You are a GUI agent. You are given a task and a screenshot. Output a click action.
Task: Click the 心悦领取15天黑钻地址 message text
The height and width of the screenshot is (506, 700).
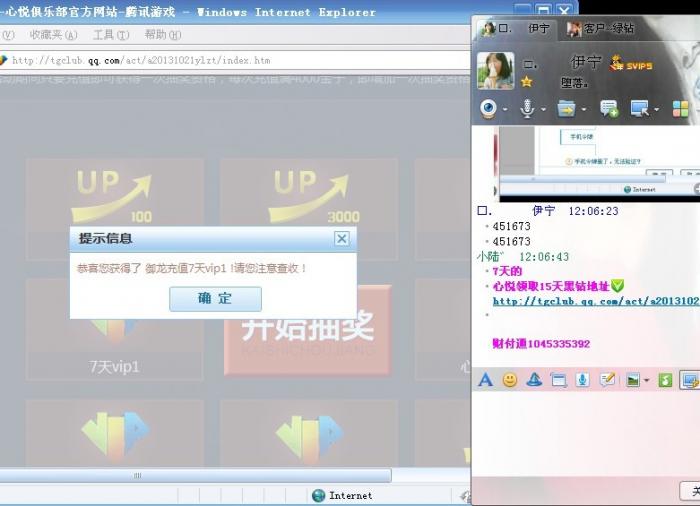pos(551,286)
